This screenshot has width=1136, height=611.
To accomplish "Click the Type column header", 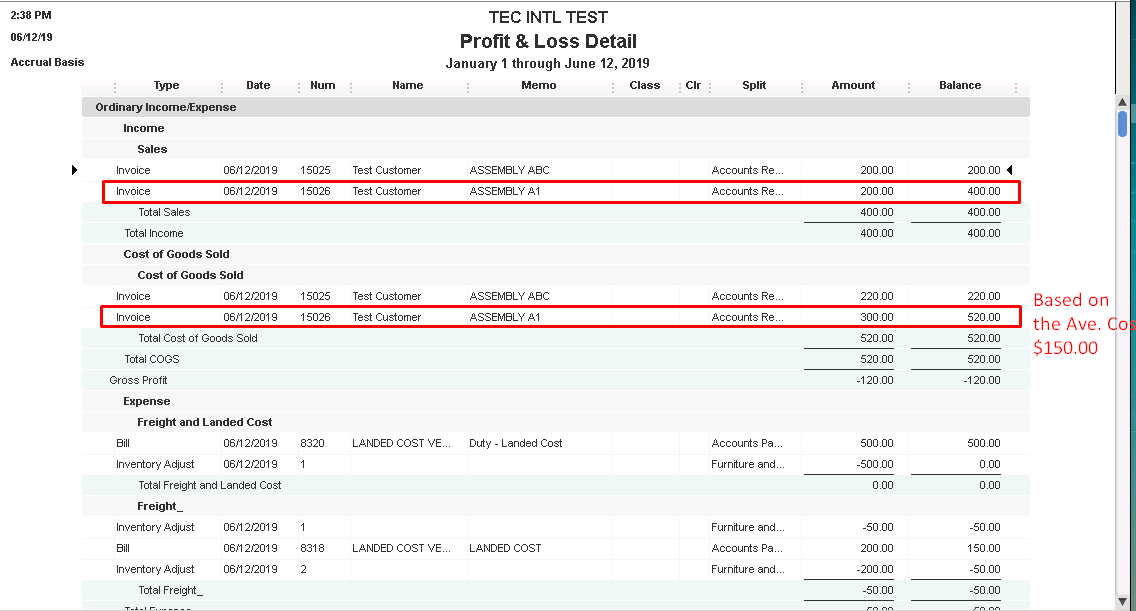I will click(167, 86).
